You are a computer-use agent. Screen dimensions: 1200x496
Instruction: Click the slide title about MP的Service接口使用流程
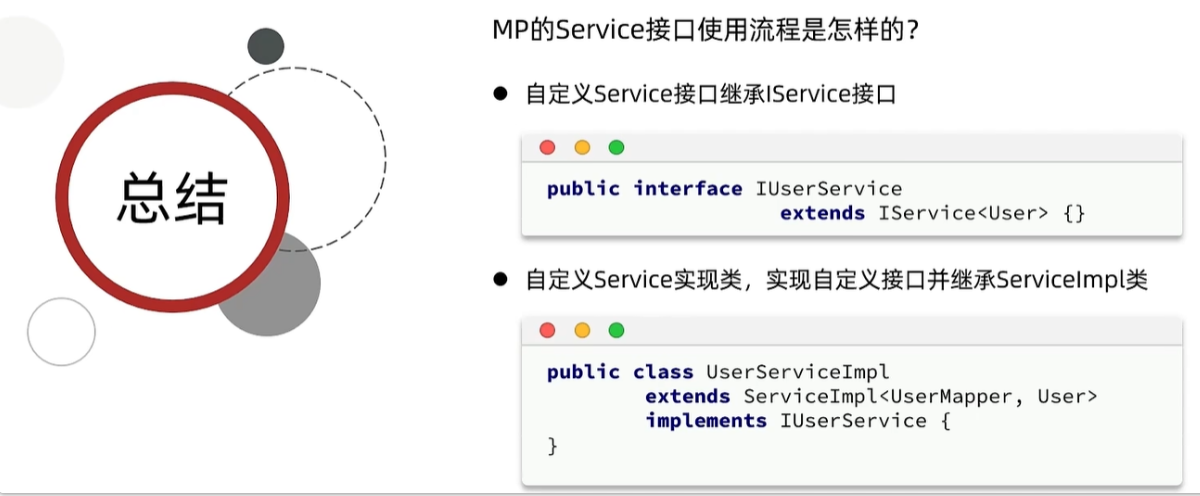tap(705, 30)
